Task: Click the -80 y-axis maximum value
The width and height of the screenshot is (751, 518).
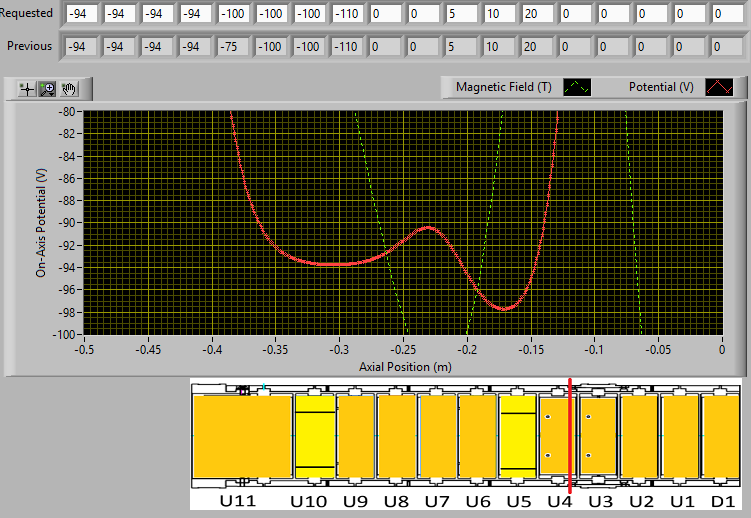Action: 67,112
